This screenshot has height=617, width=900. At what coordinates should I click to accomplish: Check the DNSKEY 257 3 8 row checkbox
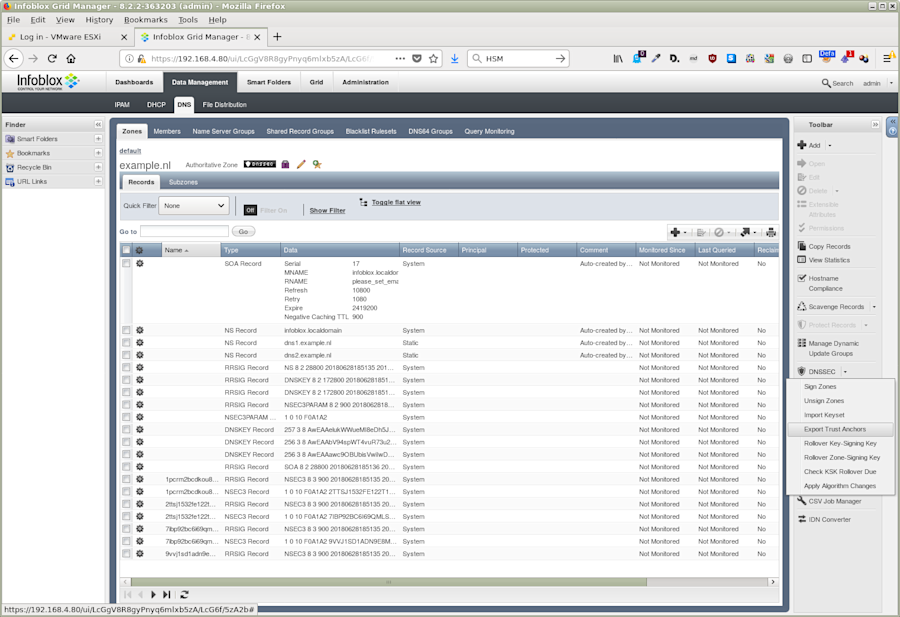126,429
